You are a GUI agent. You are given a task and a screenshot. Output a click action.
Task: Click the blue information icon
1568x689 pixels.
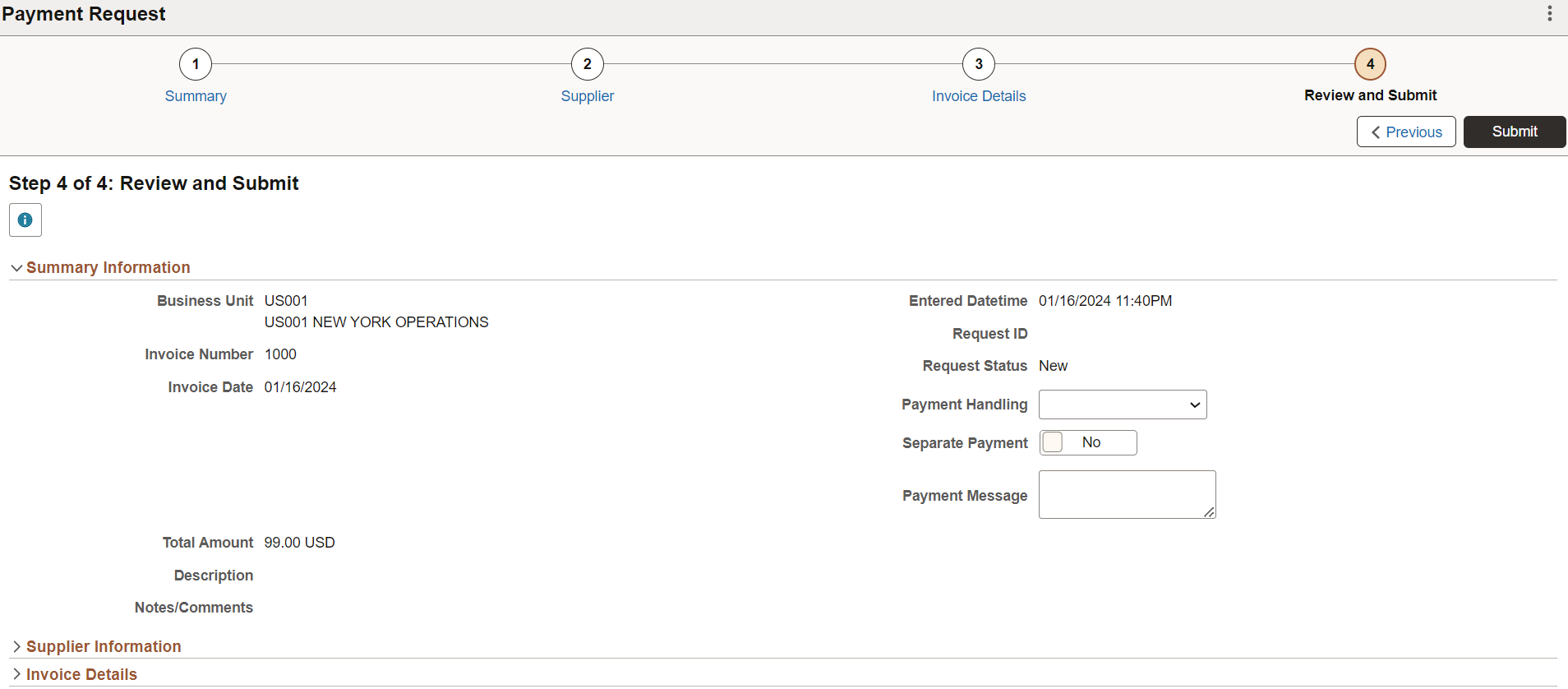click(x=25, y=220)
